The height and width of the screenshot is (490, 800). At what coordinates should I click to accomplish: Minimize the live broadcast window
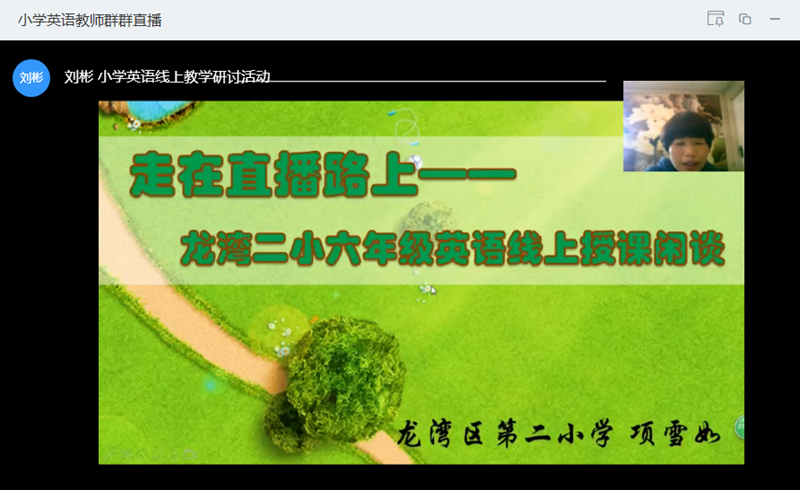pos(774,19)
